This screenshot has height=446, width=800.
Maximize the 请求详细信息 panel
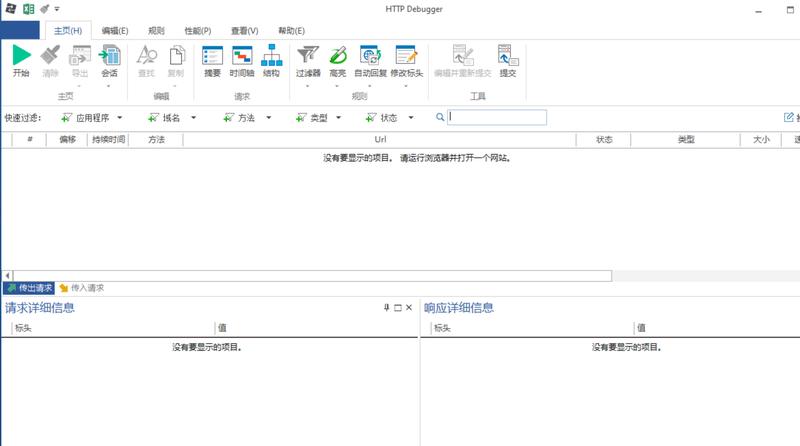point(398,308)
